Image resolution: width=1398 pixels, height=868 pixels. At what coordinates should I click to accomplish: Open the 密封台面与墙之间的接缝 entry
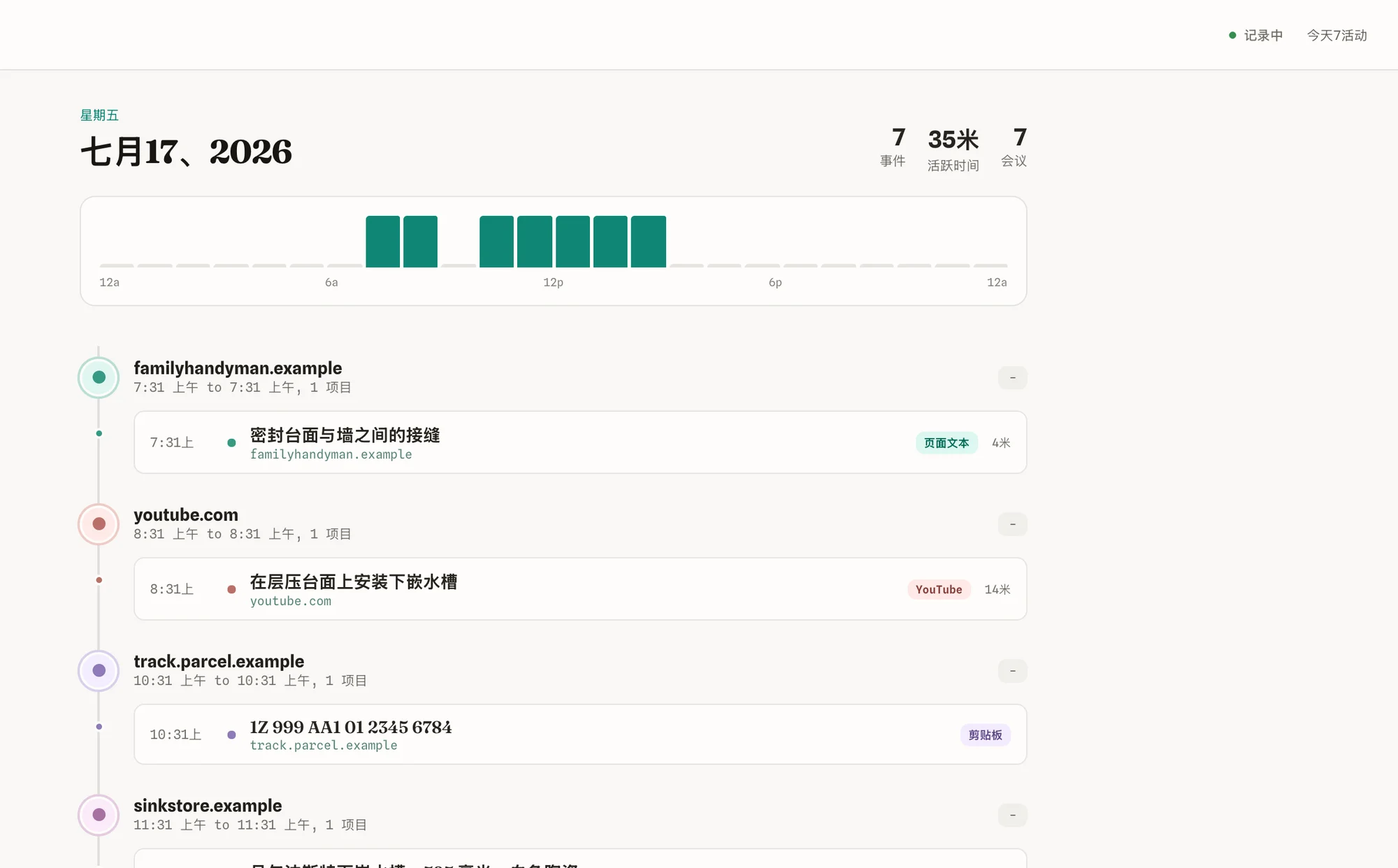580,442
